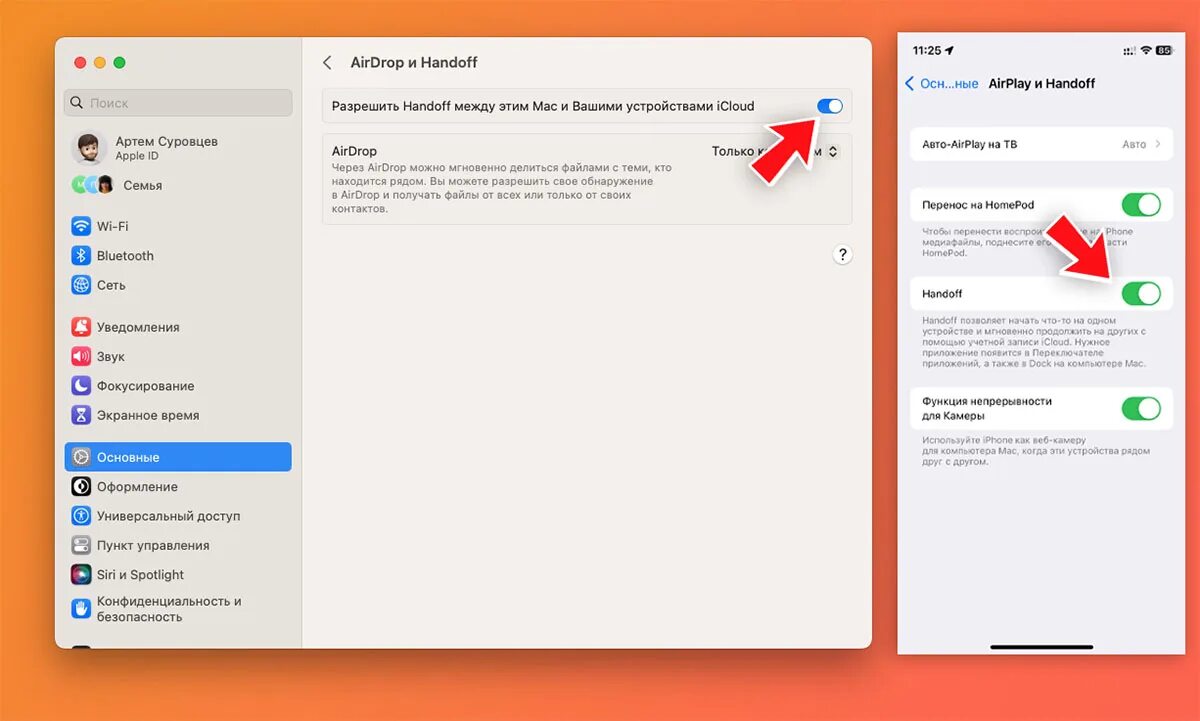Go back from AirDrop и Handoff pane
The image size is (1200, 721).
(327, 62)
